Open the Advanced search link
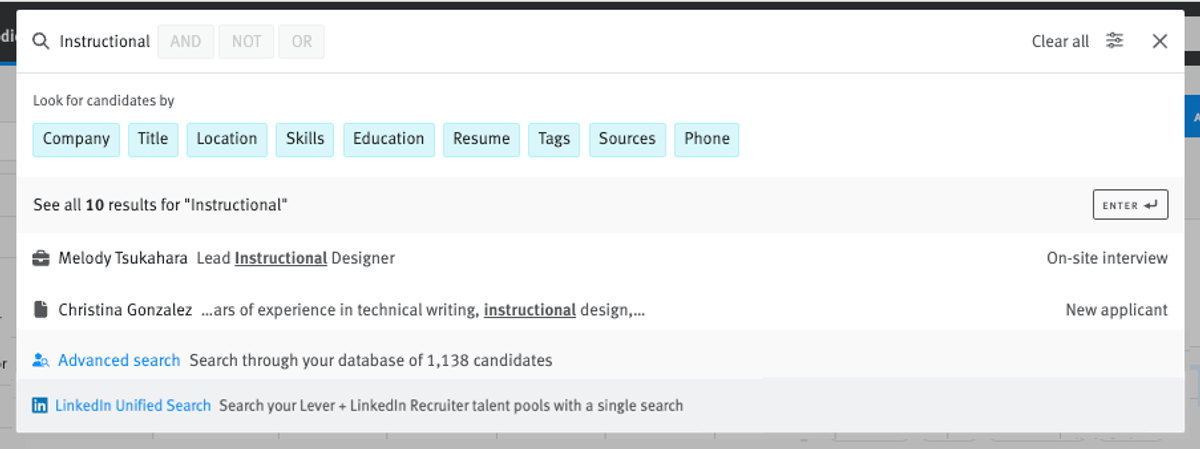Screen dimensions: 1200x449 point(119,360)
